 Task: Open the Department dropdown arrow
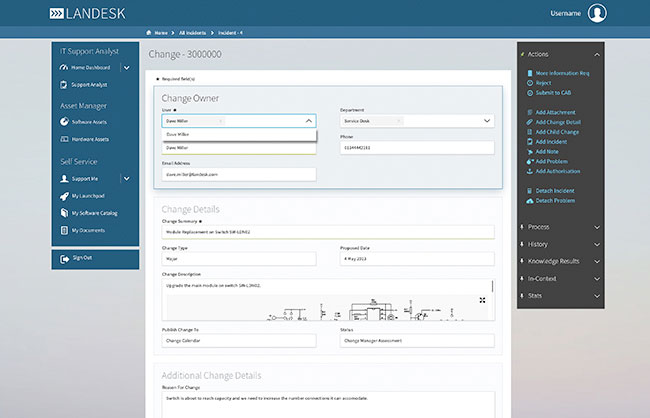[x=487, y=121]
